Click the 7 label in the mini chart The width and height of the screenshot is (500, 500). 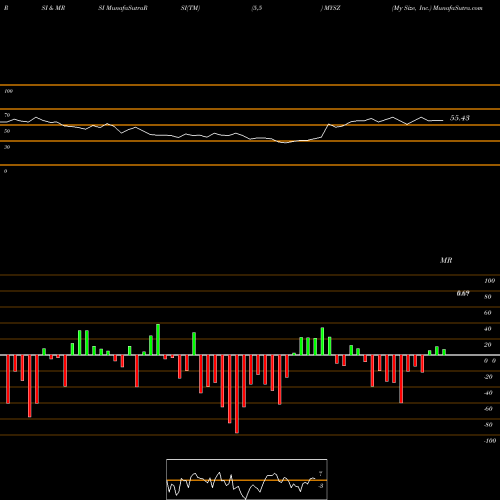[321, 474]
